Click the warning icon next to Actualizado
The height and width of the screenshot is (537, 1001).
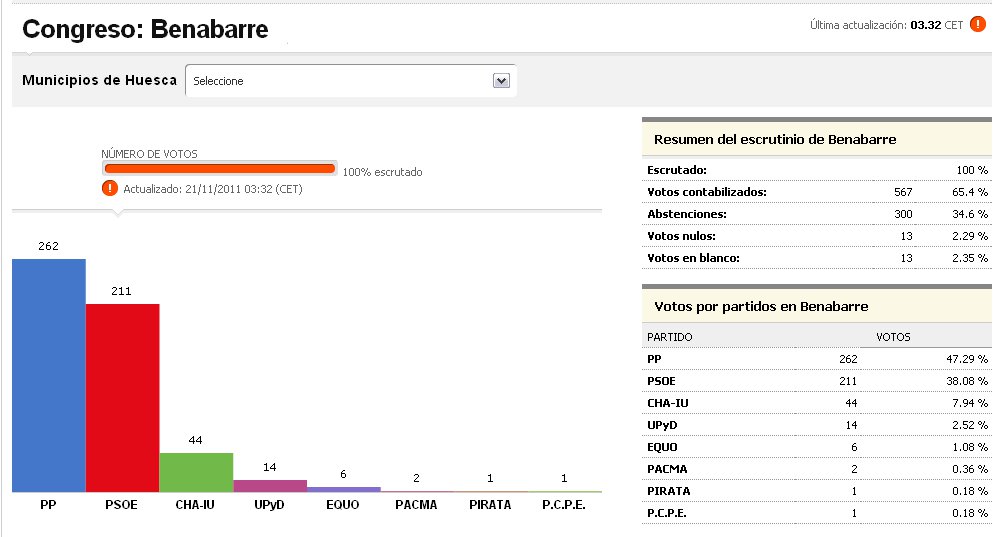(x=109, y=188)
